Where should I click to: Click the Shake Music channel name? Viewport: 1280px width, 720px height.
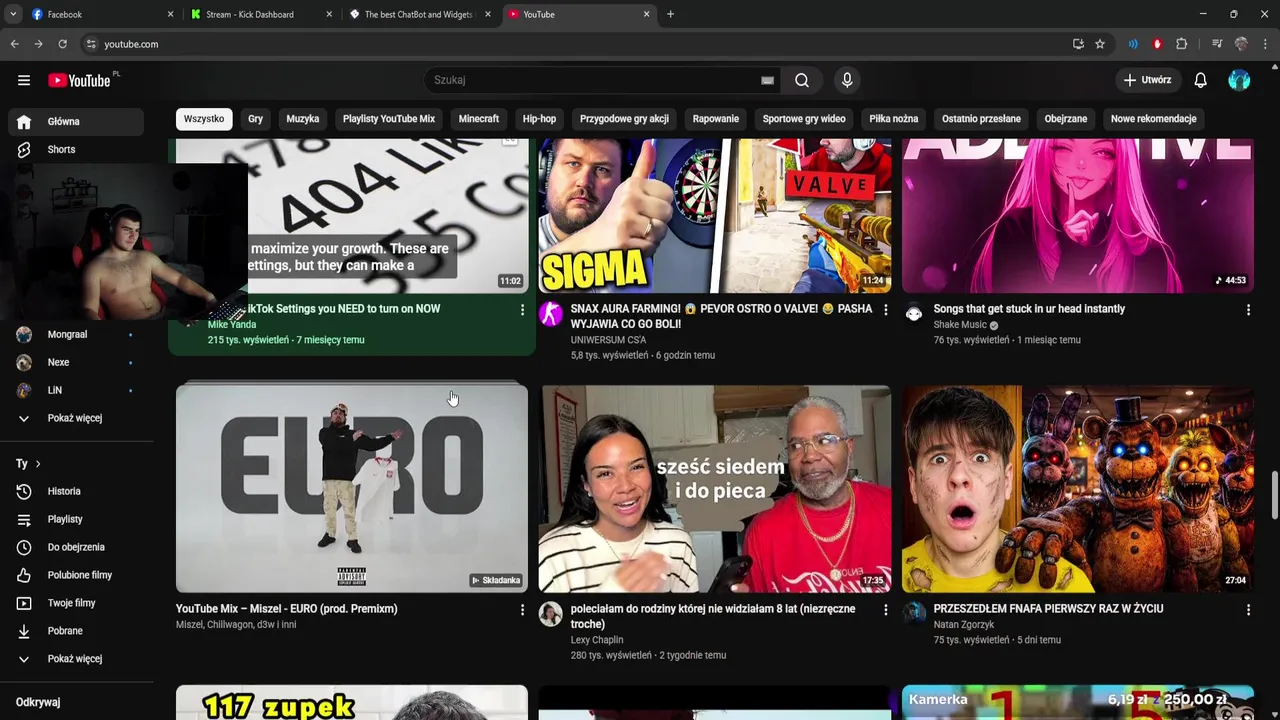(960, 325)
